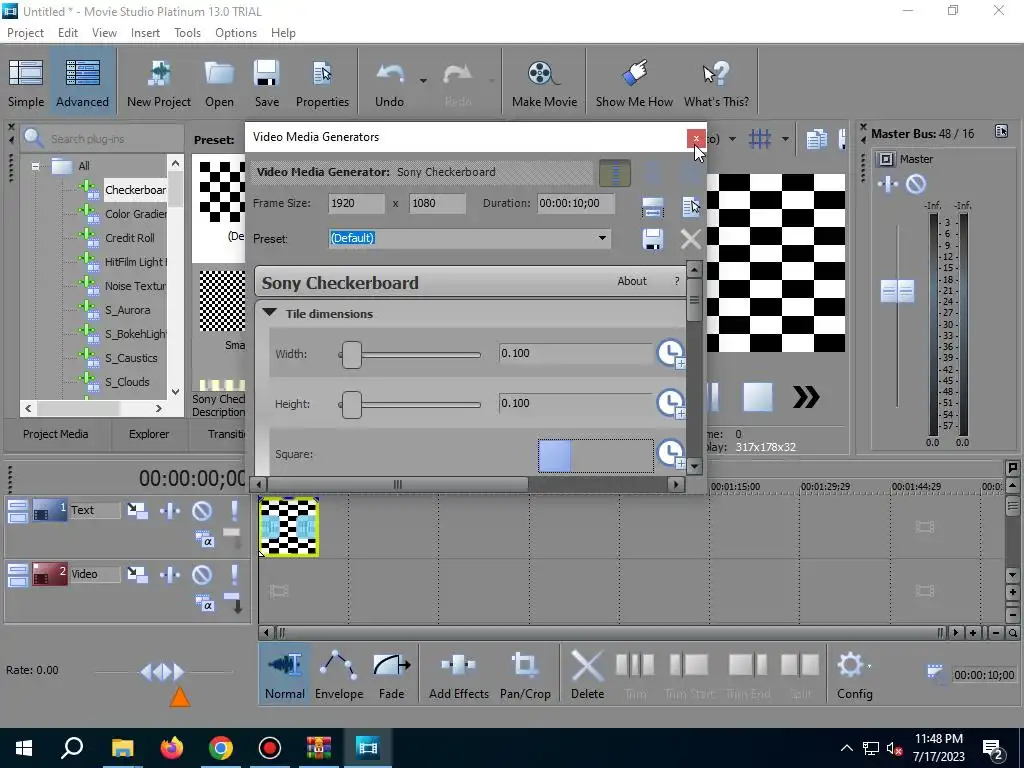Screen dimensions: 1024x768
Task: Open the Pan/Crop tool
Action: (x=525, y=675)
